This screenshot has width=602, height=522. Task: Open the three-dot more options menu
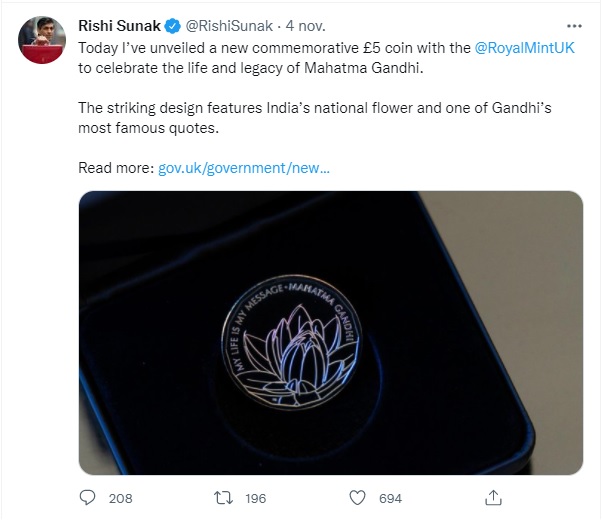click(x=573, y=24)
